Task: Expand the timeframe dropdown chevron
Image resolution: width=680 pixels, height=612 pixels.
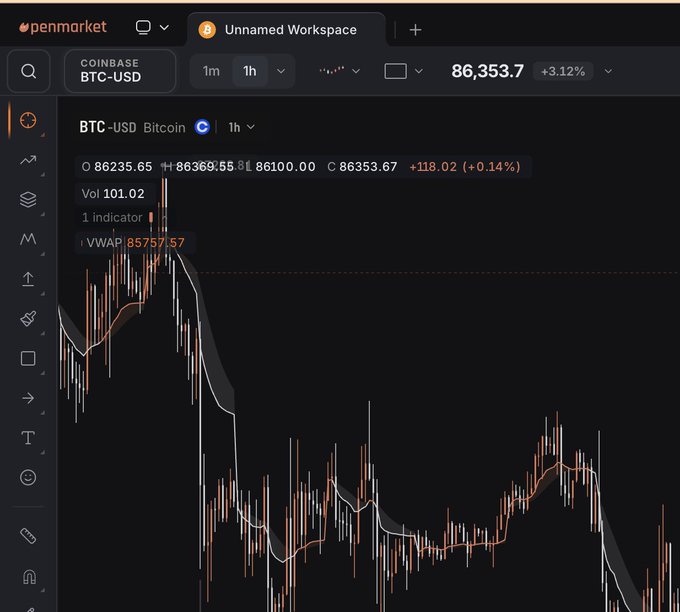Action: coord(281,71)
